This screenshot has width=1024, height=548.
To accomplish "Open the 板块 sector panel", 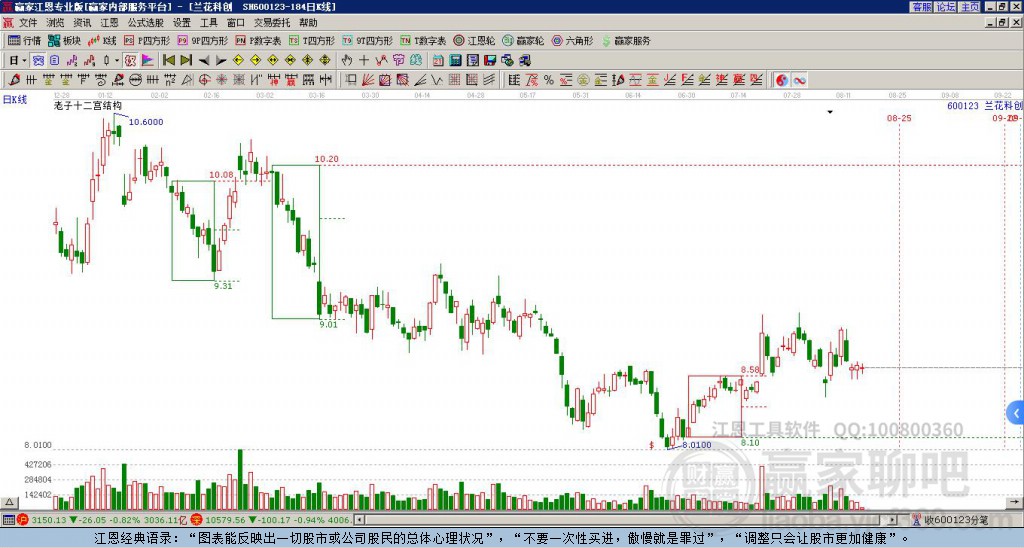I will coord(65,40).
